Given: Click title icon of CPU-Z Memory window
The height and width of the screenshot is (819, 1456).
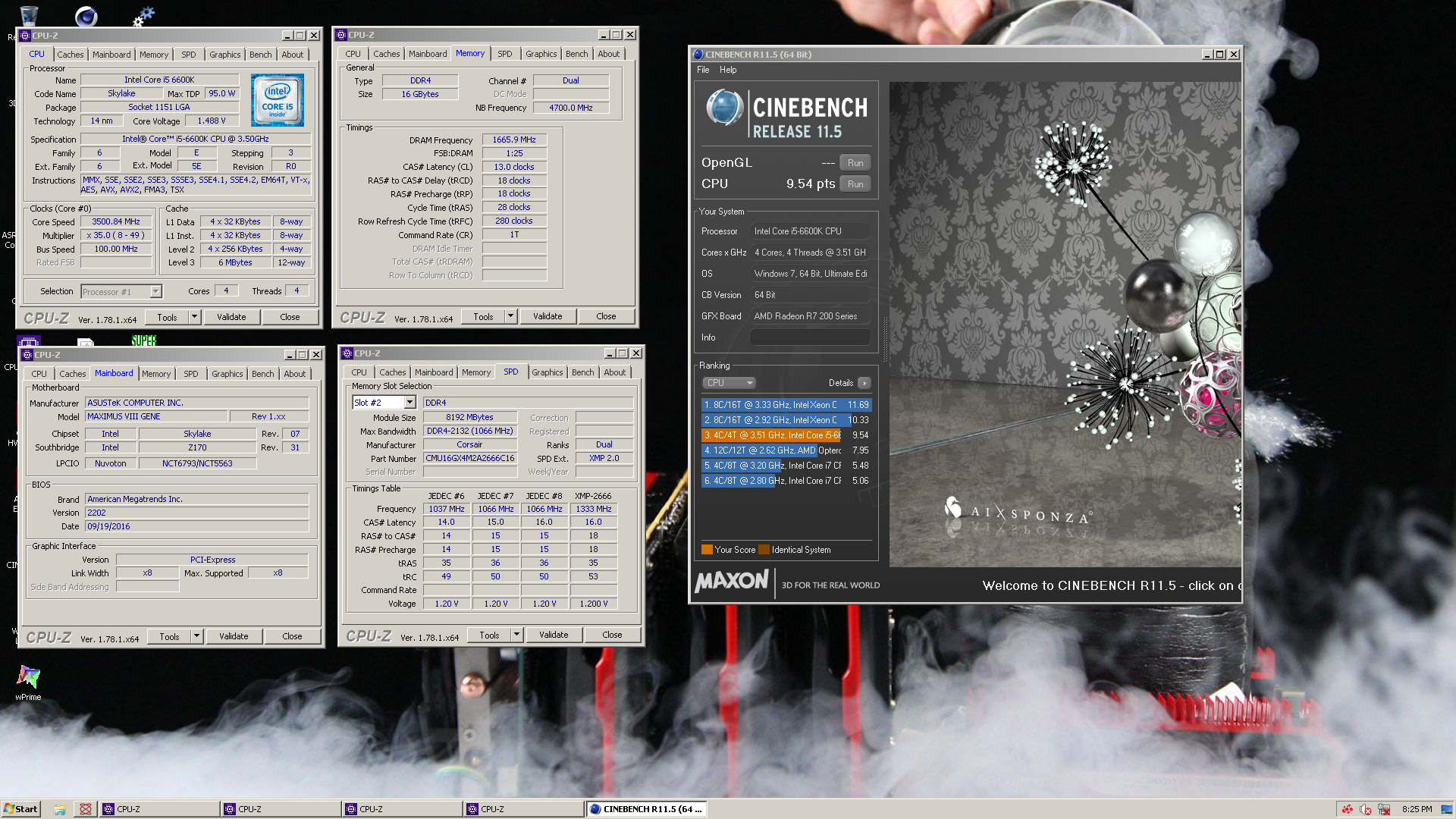Looking at the screenshot, I should coord(341,35).
